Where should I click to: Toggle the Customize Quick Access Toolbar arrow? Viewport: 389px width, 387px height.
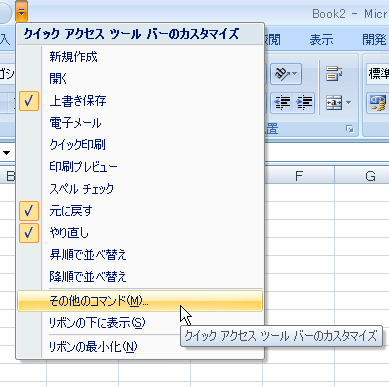tap(21, 12)
